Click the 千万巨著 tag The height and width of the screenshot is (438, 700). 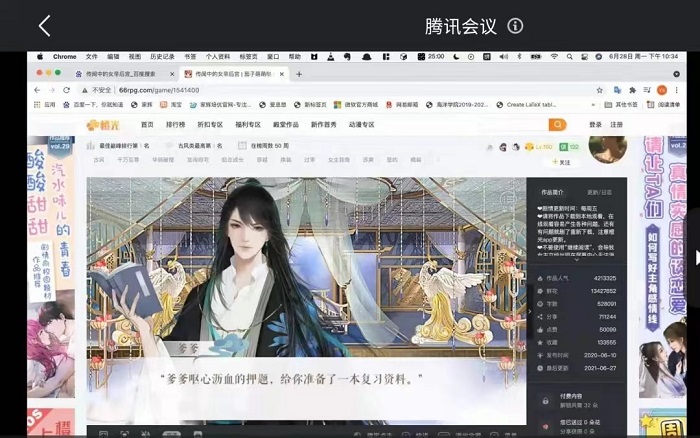click(x=128, y=159)
